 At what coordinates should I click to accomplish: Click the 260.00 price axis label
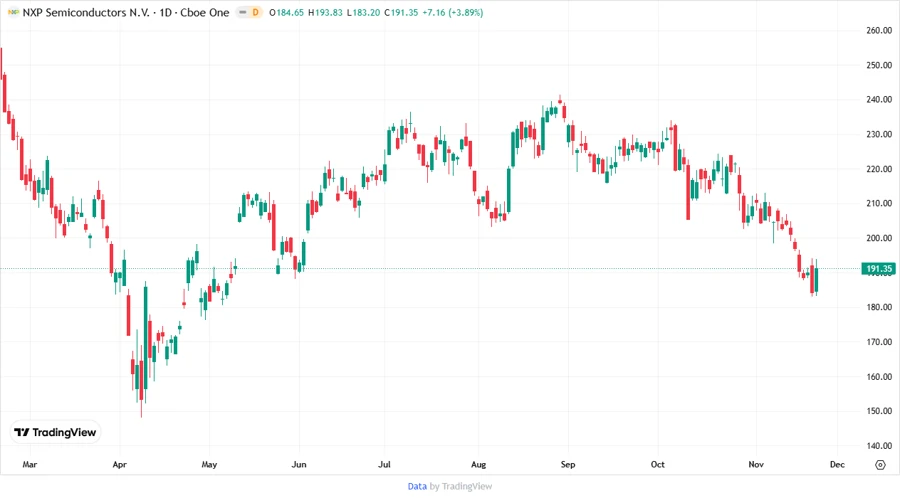point(879,30)
